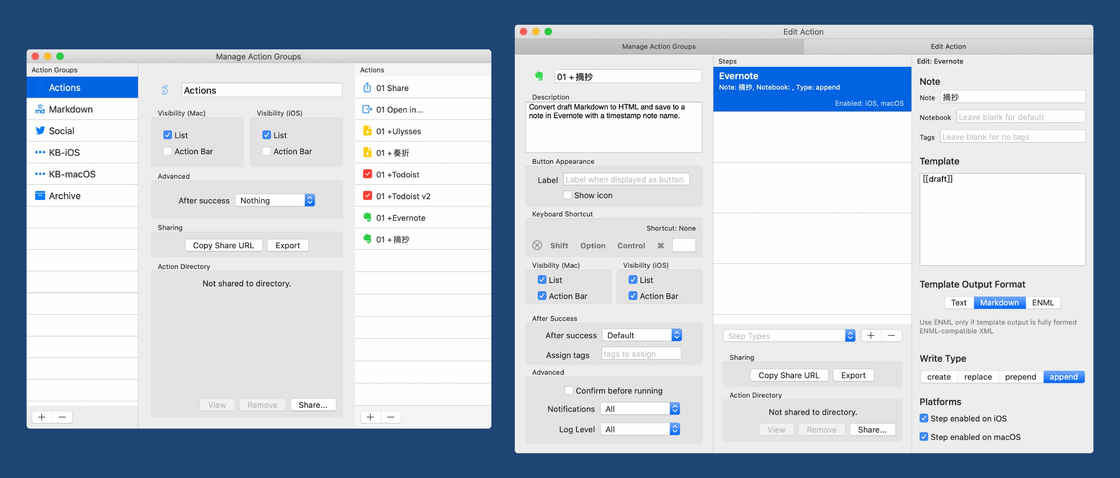
Task: Select KB-macOS in Action Groups list
Action: click(82, 174)
